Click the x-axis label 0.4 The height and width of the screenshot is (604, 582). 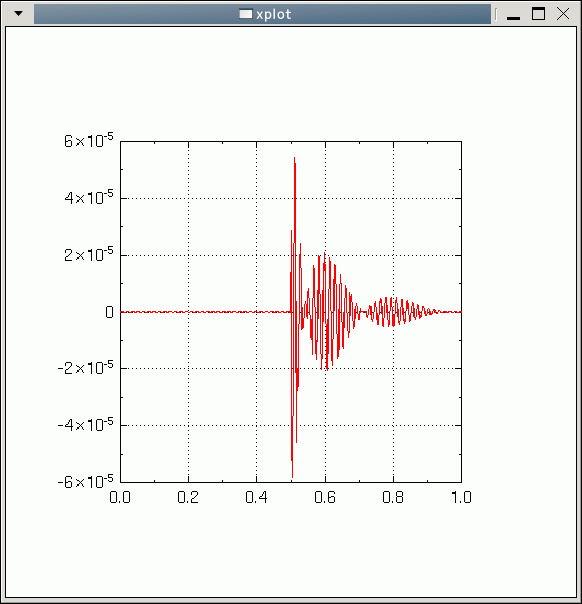coord(256,497)
